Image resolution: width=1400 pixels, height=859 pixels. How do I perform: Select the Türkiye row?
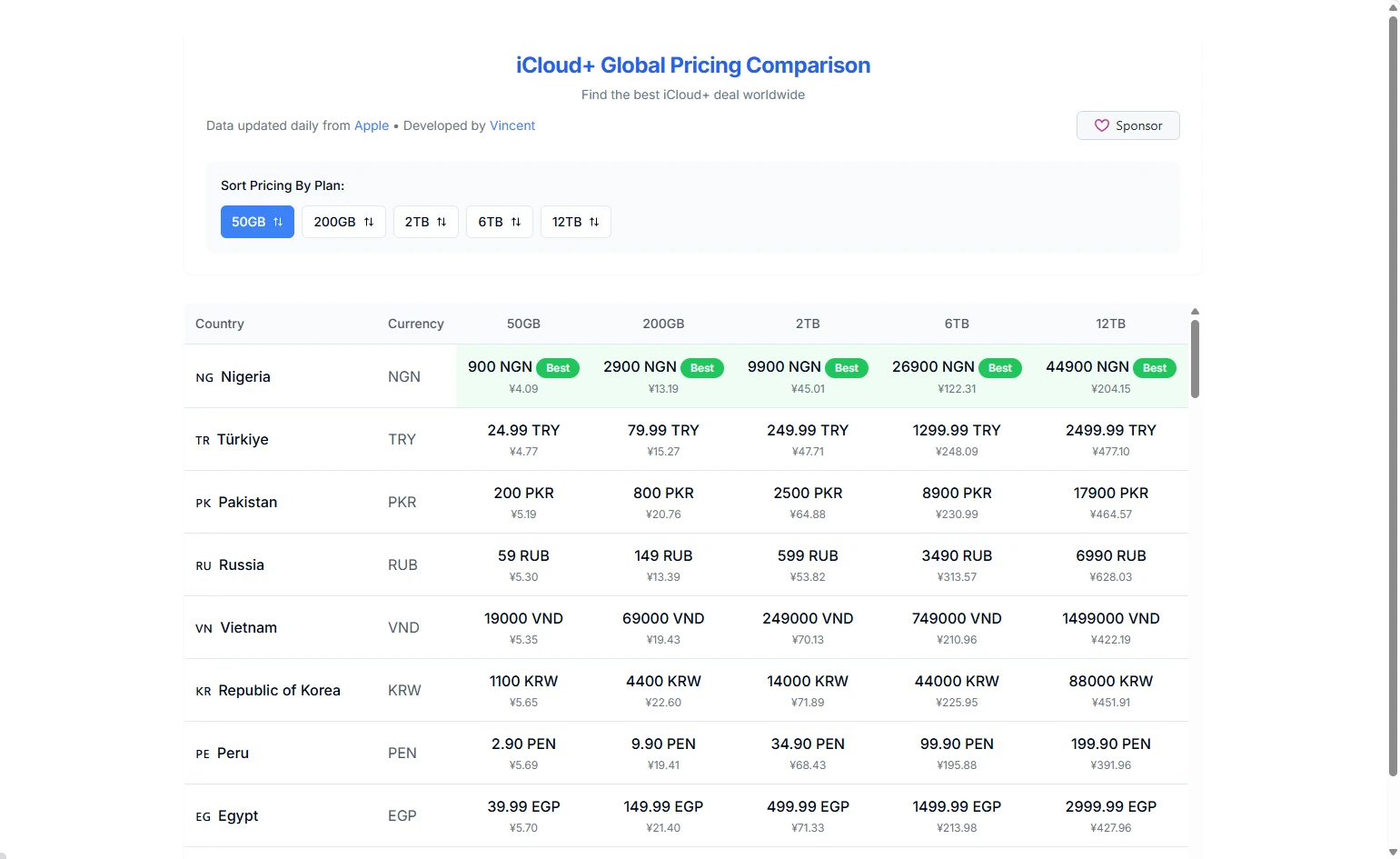(x=243, y=439)
